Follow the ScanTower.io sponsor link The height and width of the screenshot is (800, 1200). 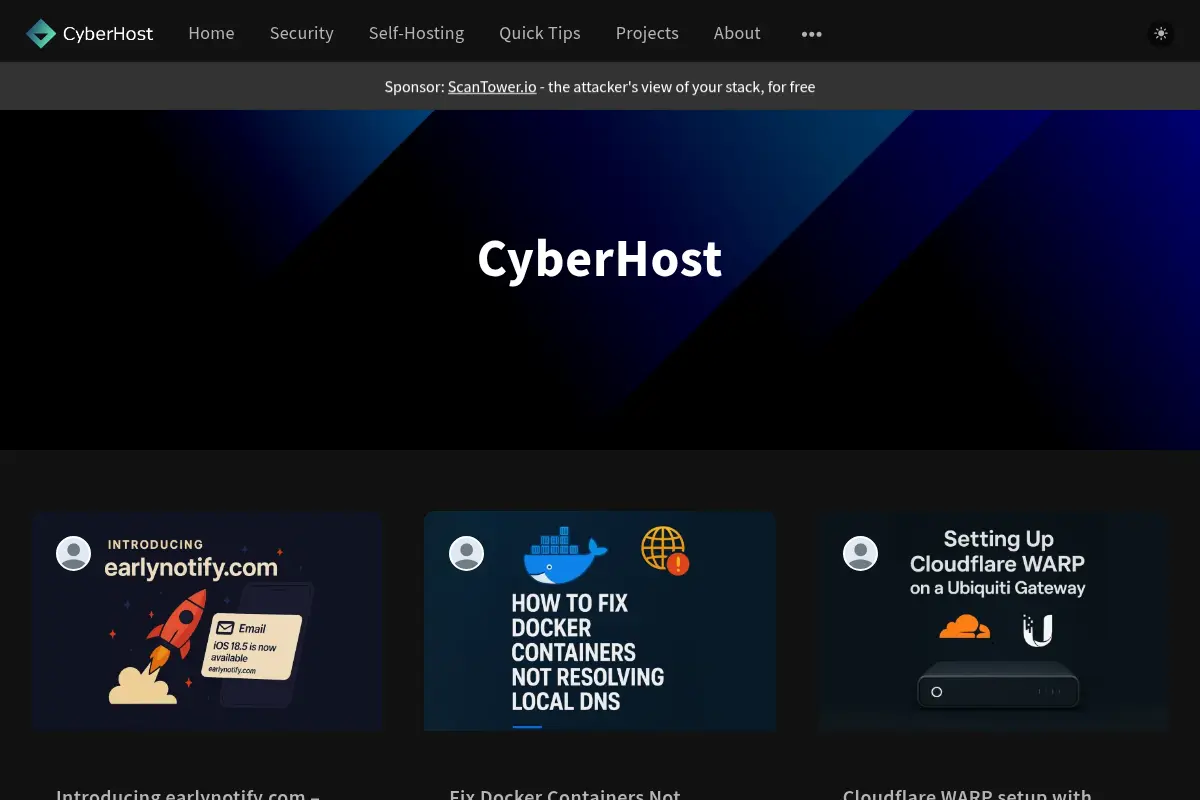(492, 87)
